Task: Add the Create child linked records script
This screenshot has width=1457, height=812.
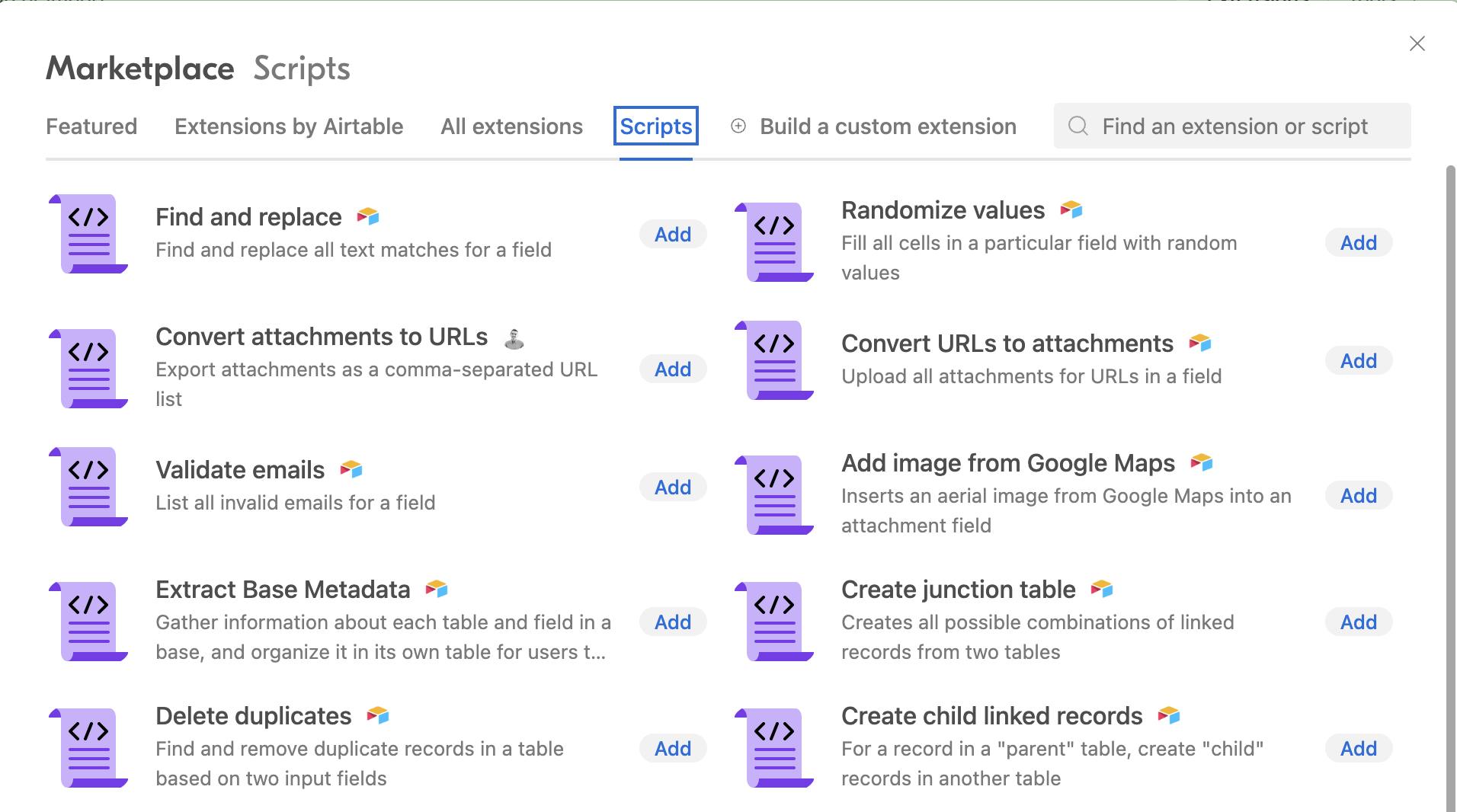Action: 1358,749
